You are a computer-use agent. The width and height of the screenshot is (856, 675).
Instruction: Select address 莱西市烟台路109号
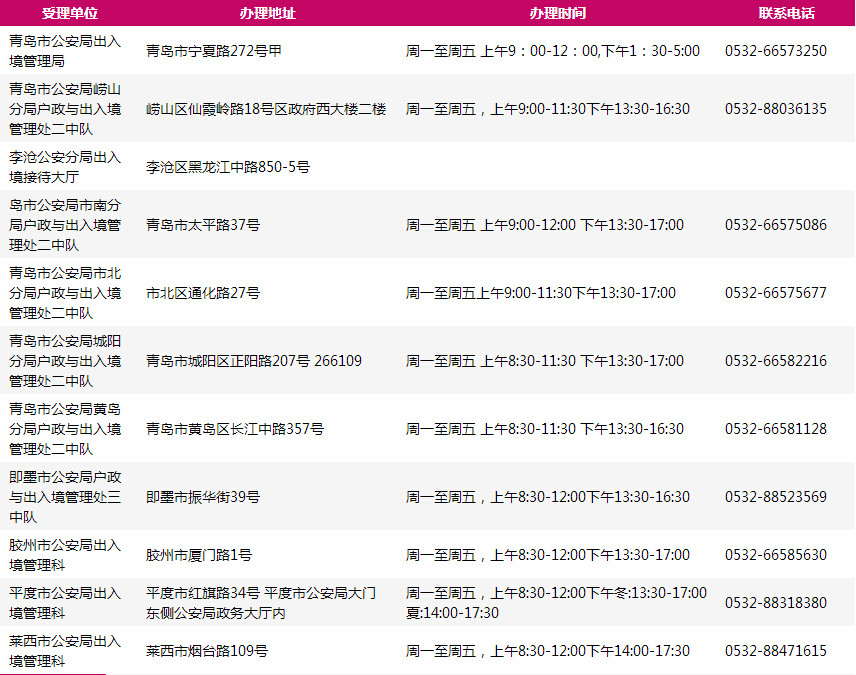point(207,651)
